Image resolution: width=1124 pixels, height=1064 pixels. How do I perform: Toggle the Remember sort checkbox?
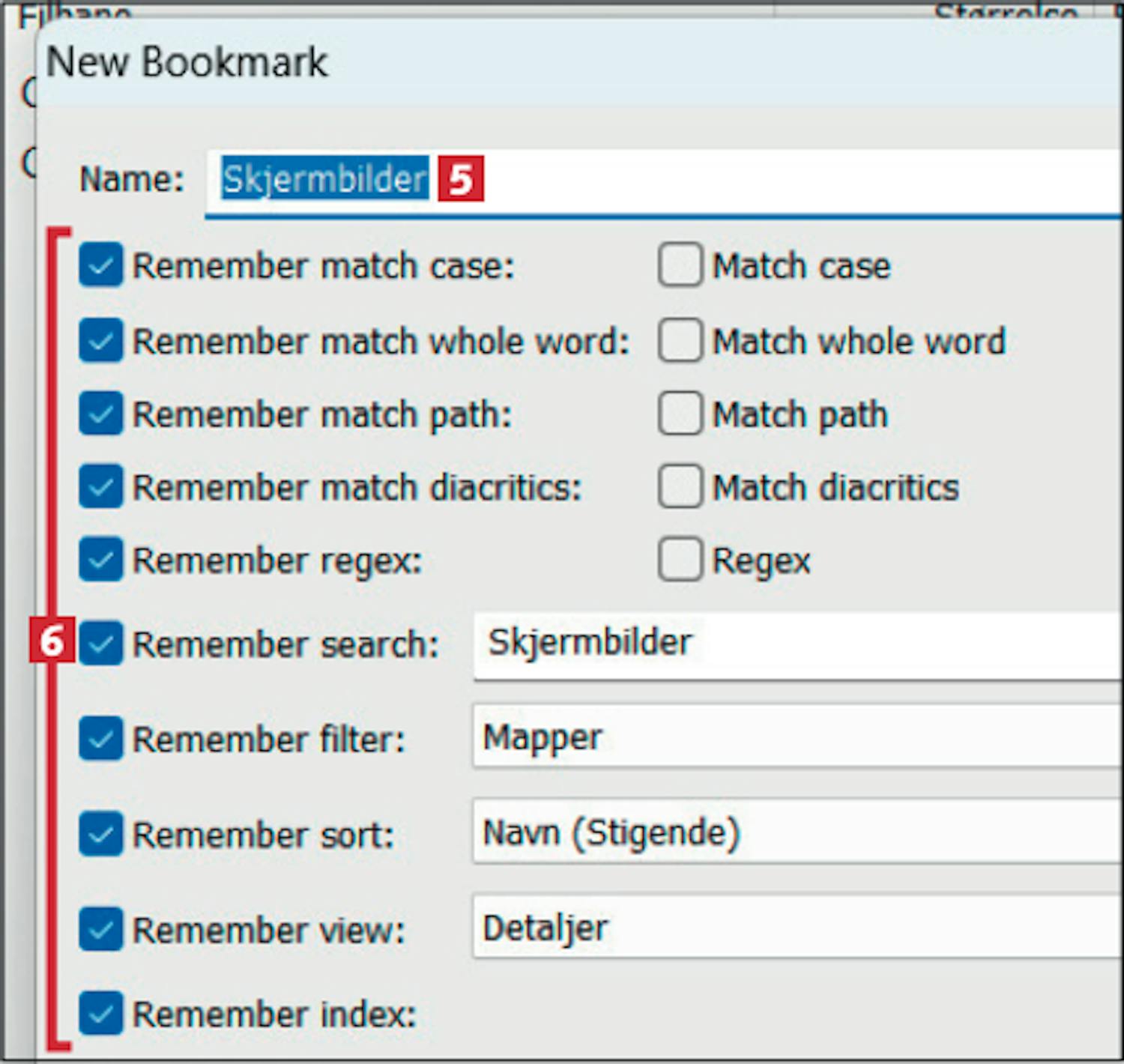click(100, 834)
